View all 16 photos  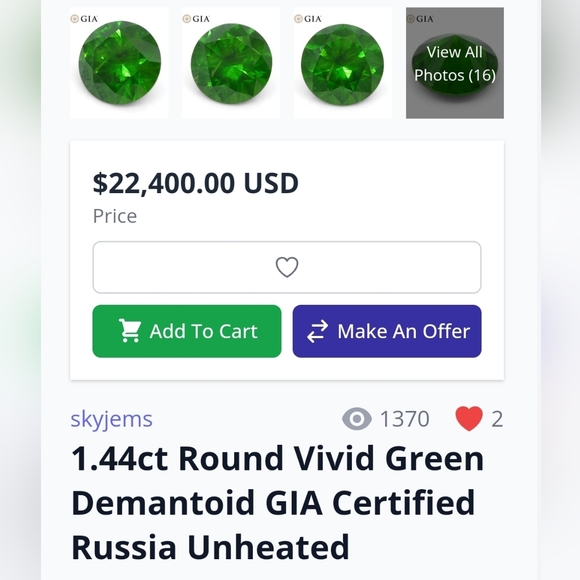455,63
